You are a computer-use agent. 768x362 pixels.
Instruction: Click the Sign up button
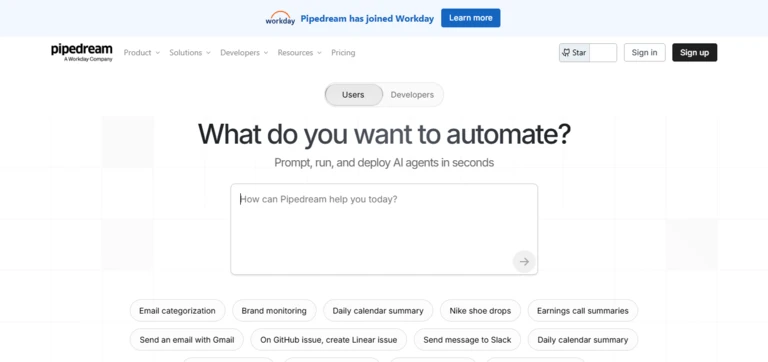point(695,52)
